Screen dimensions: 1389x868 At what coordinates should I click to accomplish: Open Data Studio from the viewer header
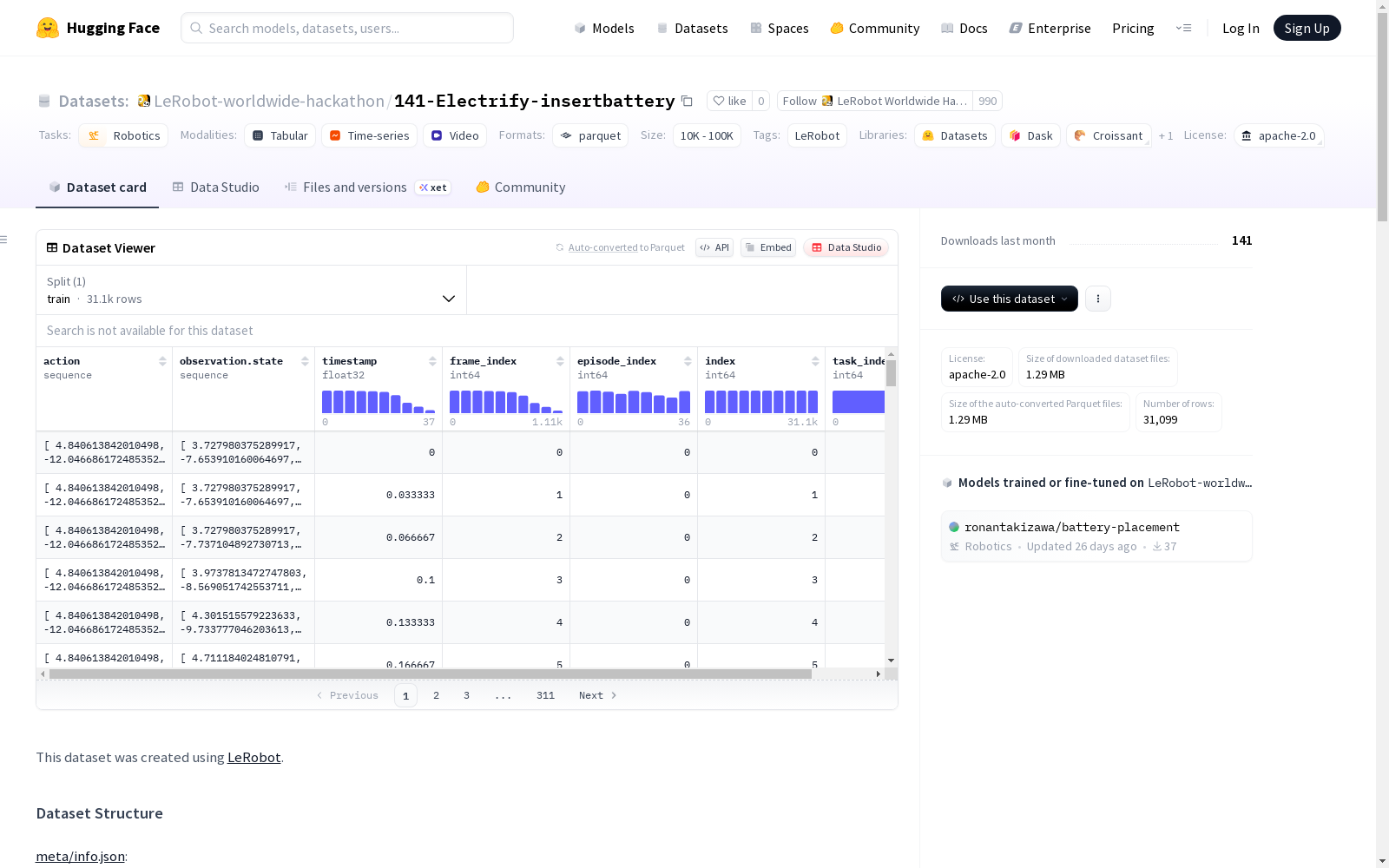846,247
